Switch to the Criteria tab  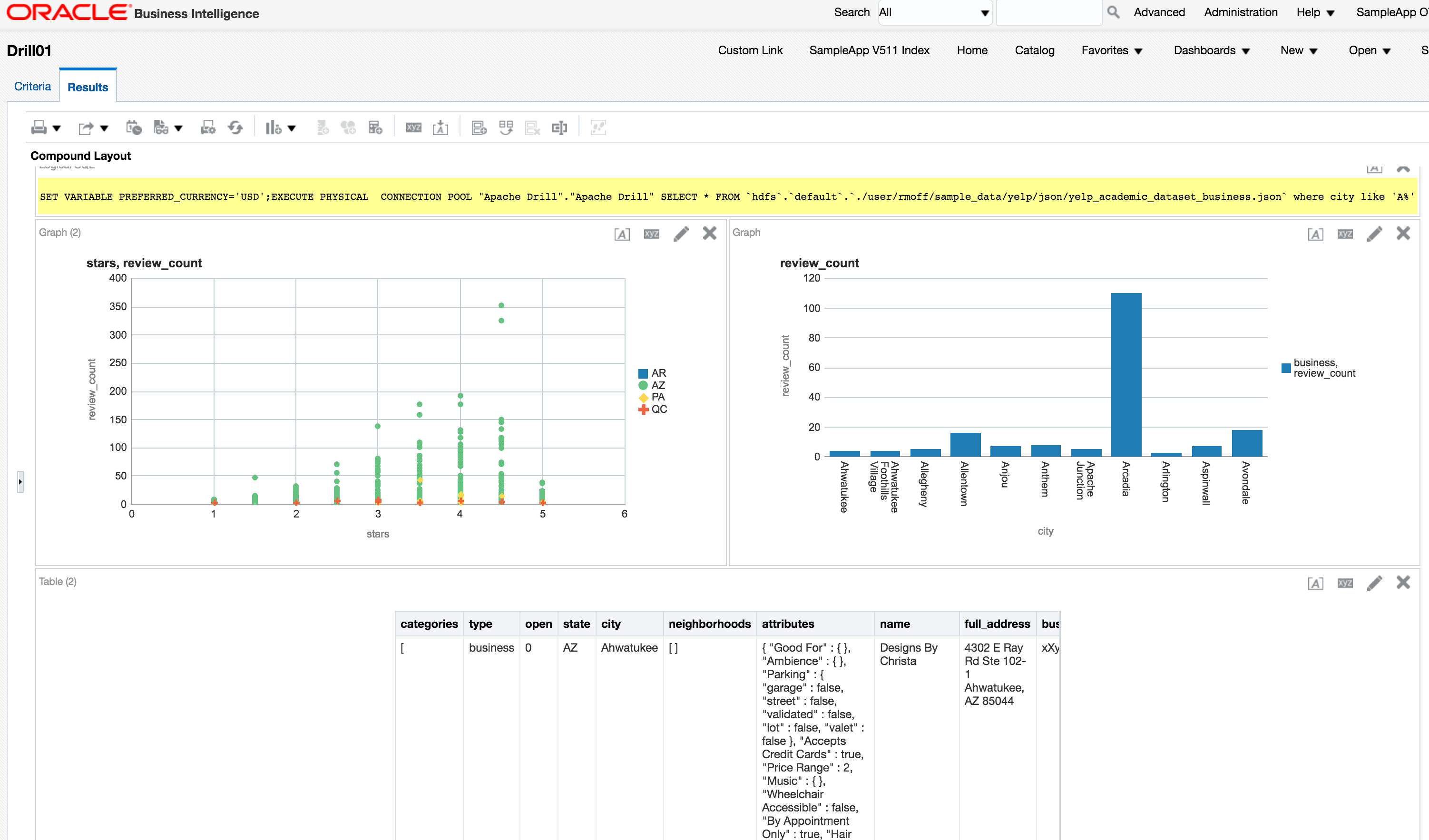tap(32, 86)
